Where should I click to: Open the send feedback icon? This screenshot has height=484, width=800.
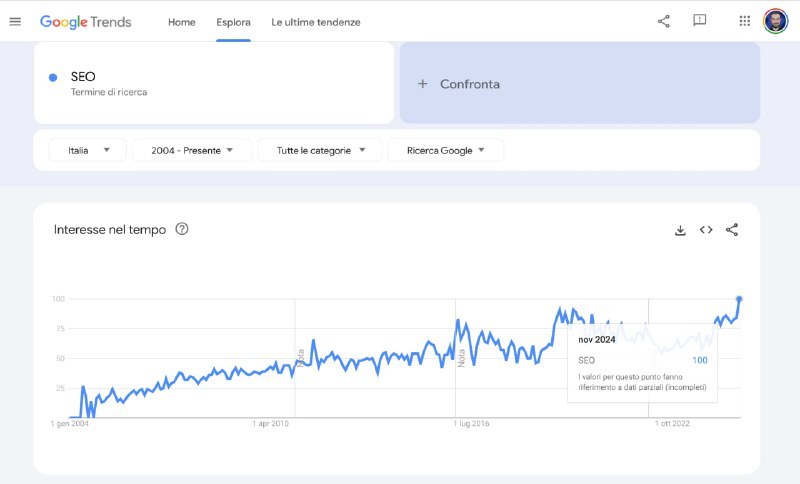699,20
